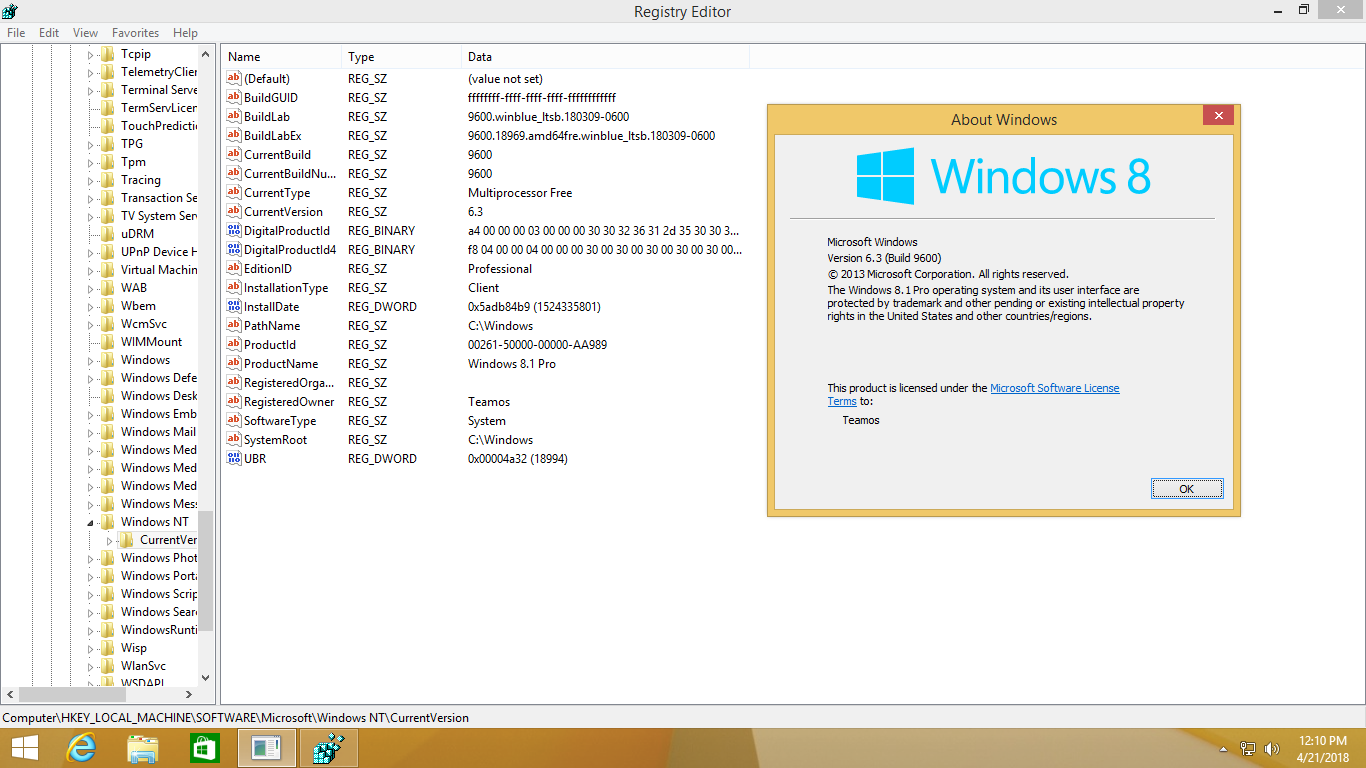
Task: Open File Explorer from the taskbar
Action: pyautogui.click(x=143, y=748)
